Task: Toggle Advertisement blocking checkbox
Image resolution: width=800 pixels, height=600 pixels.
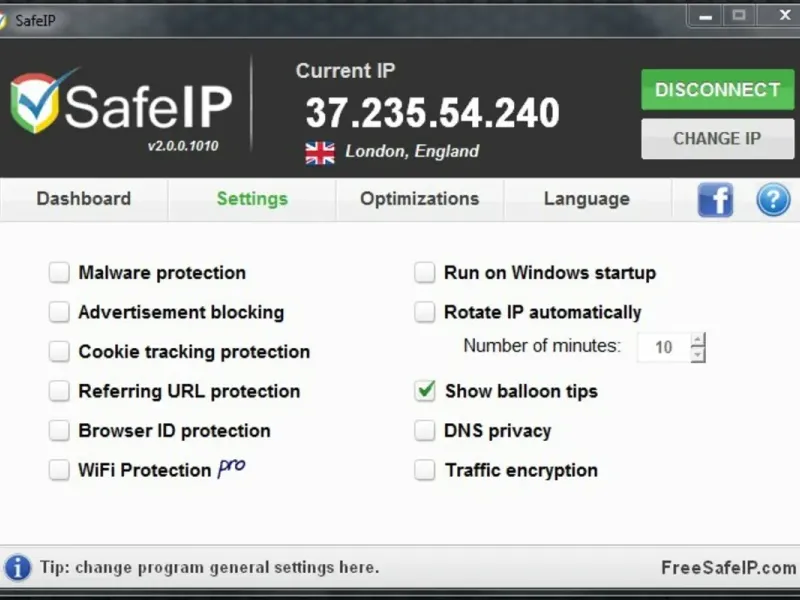Action: pyautogui.click(x=60, y=312)
